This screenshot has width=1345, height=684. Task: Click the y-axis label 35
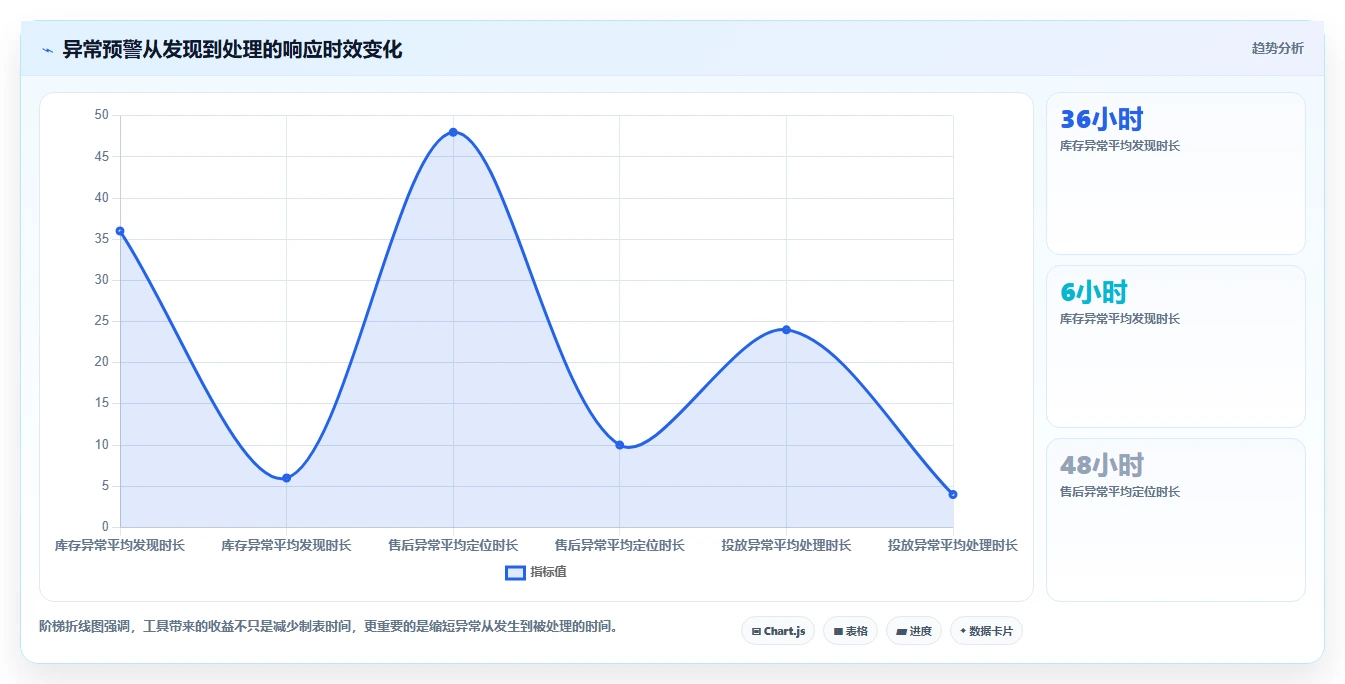tap(101, 239)
